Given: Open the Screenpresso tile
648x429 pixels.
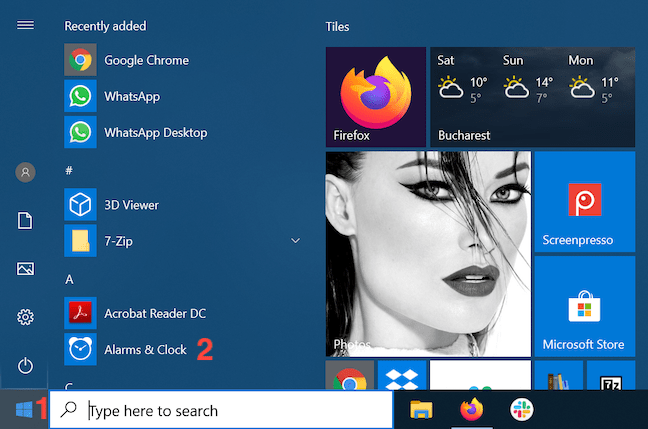Looking at the screenshot, I should click(585, 201).
